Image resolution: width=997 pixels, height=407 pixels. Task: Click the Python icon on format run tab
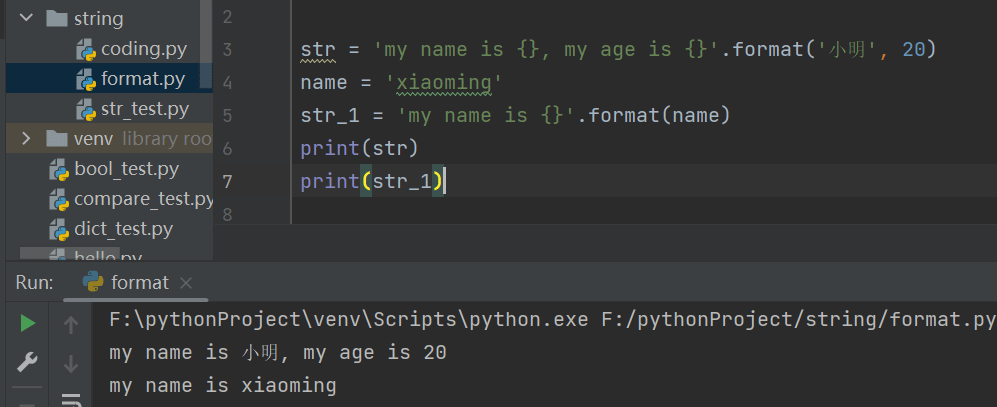point(94,283)
